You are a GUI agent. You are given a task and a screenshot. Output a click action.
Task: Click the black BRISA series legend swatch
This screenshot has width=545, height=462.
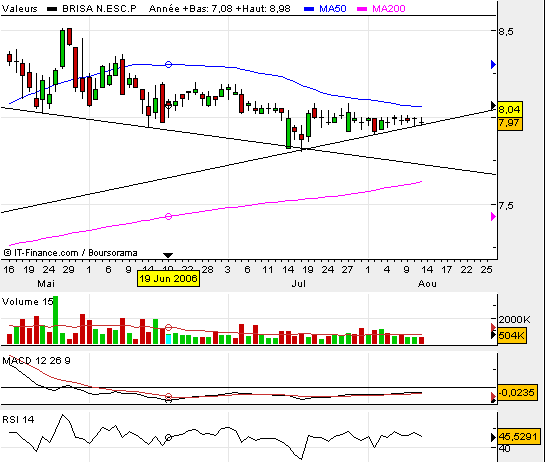click(52, 9)
